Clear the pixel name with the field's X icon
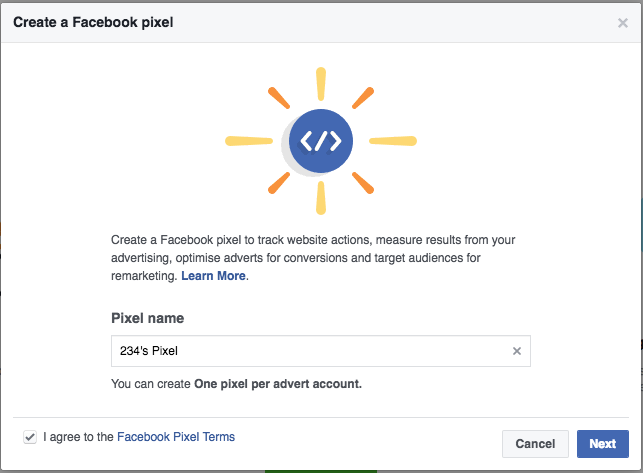Screen dimensions: 643x473 pyautogui.click(x=517, y=351)
